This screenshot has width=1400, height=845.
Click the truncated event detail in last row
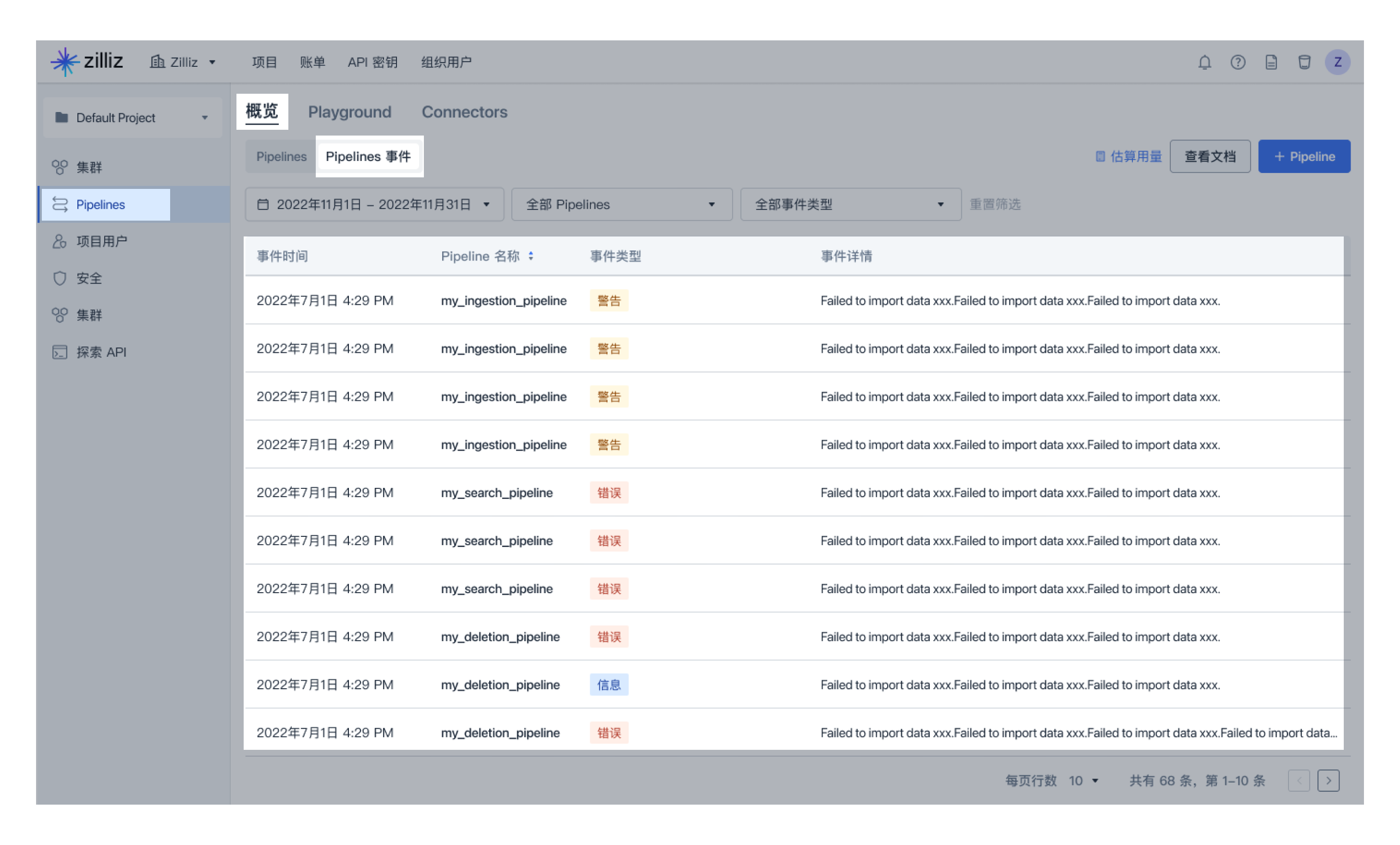point(1078,733)
